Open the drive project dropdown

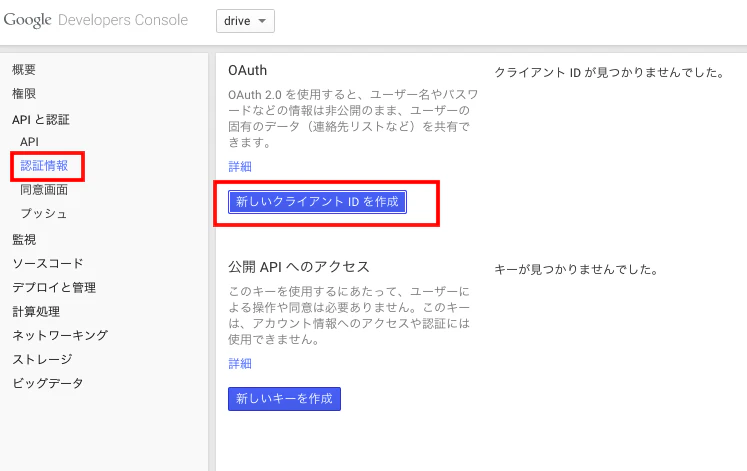[245, 21]
